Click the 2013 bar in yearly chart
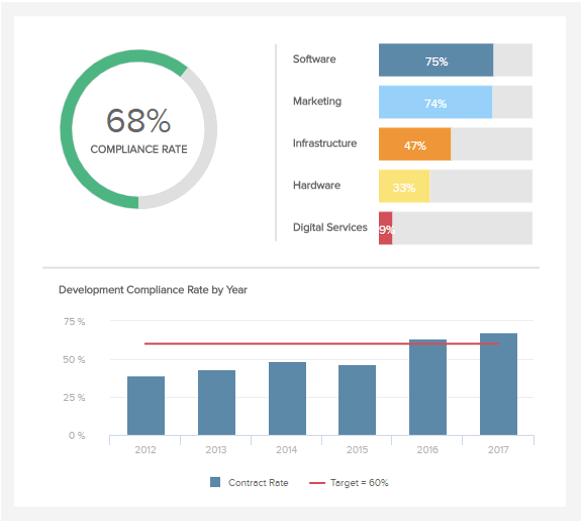582x522 pixels. click(216, 402)
